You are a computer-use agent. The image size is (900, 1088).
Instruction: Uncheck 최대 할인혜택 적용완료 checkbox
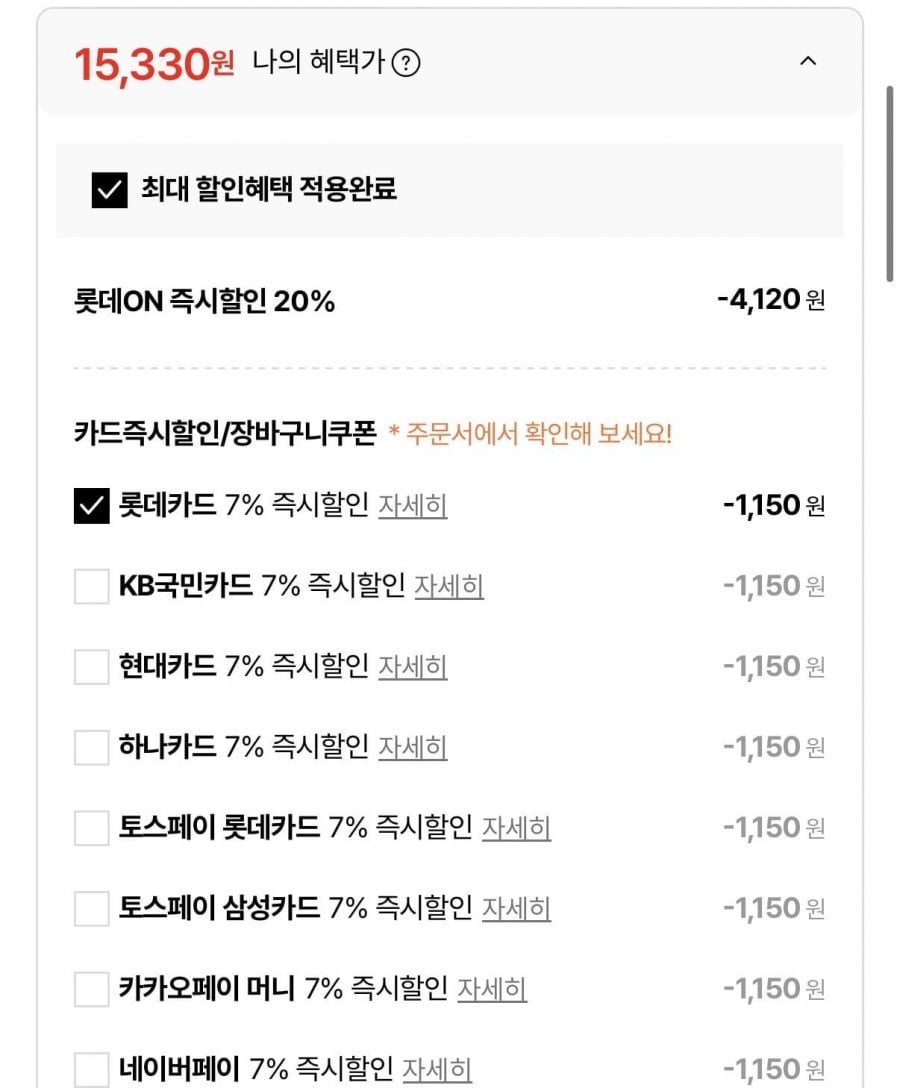109,190
